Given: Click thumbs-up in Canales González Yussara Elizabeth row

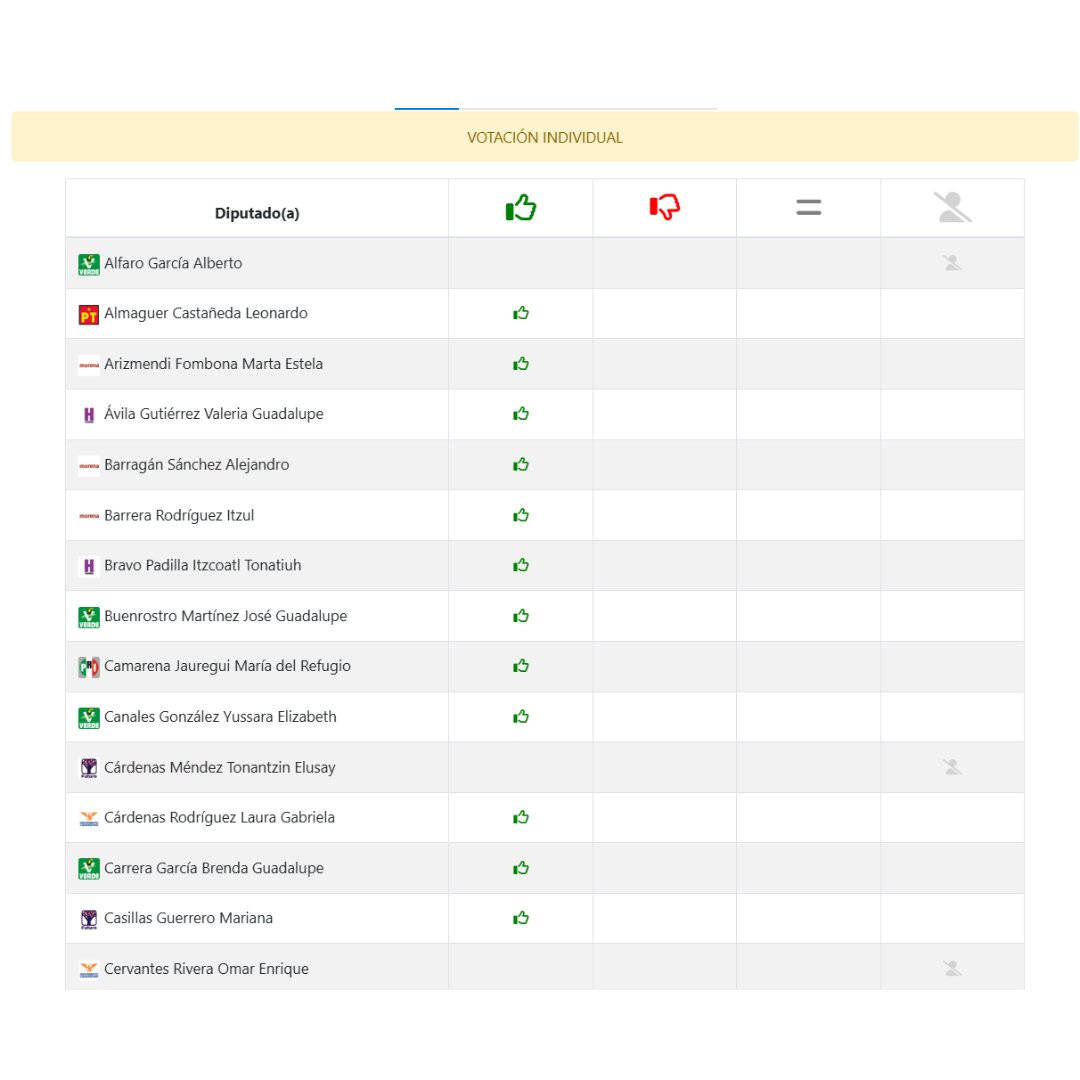Looking at the screenshot, I should pos(521,717).
